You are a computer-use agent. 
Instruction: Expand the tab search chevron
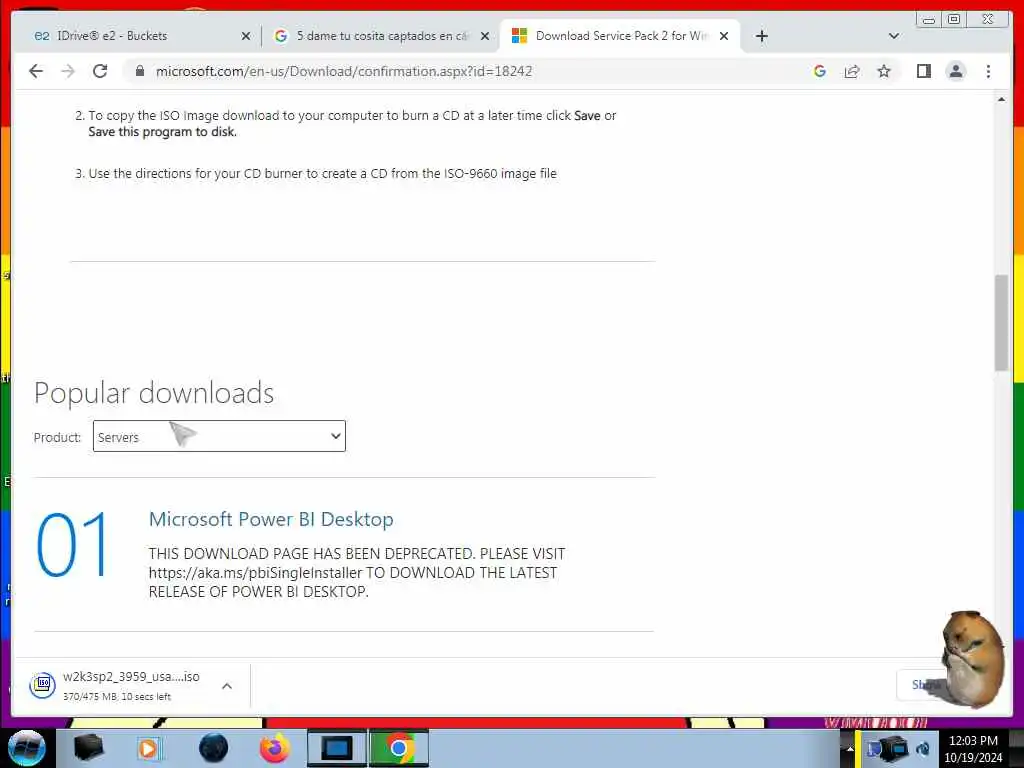point(894,36)
